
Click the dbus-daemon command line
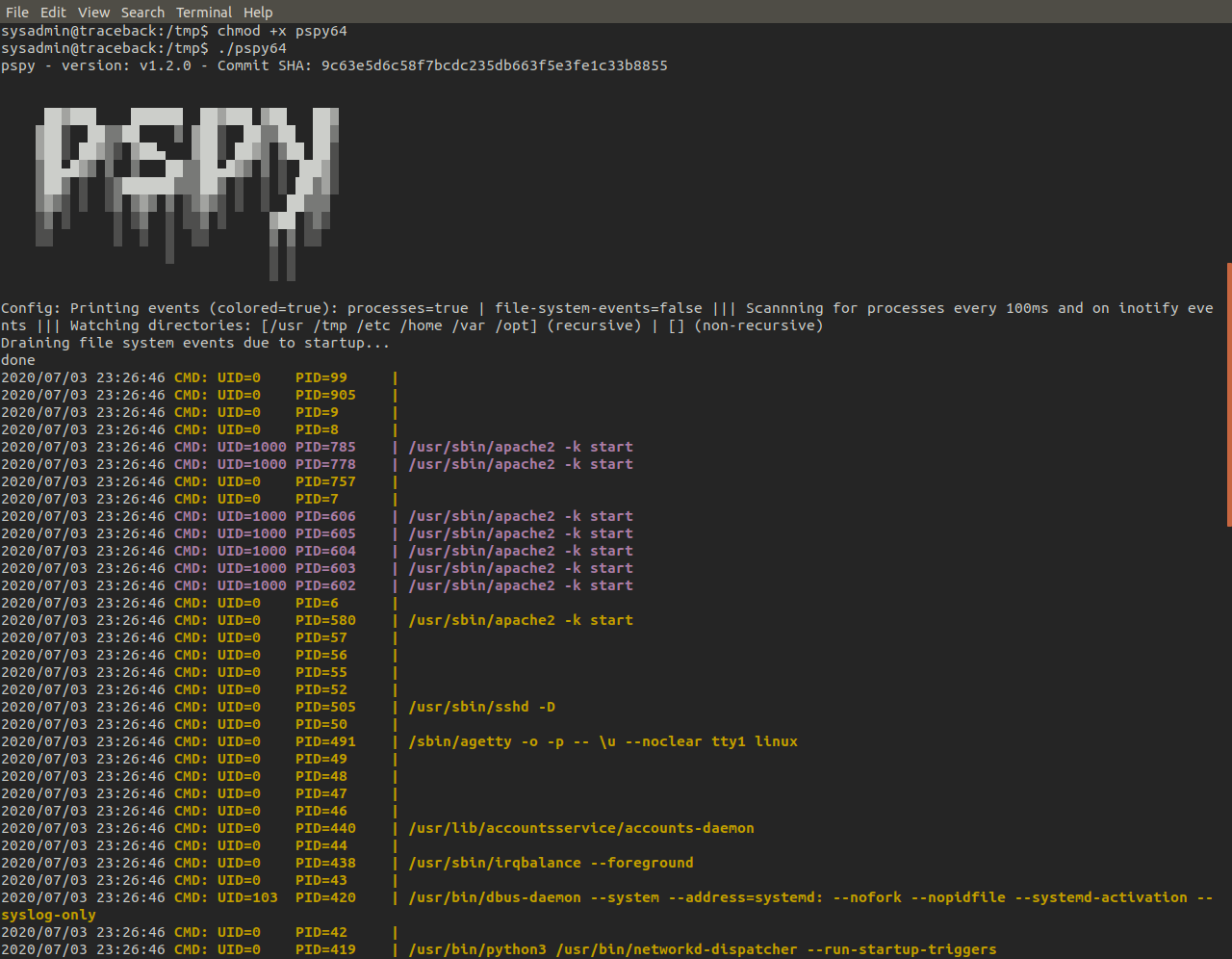pos(810,897)
